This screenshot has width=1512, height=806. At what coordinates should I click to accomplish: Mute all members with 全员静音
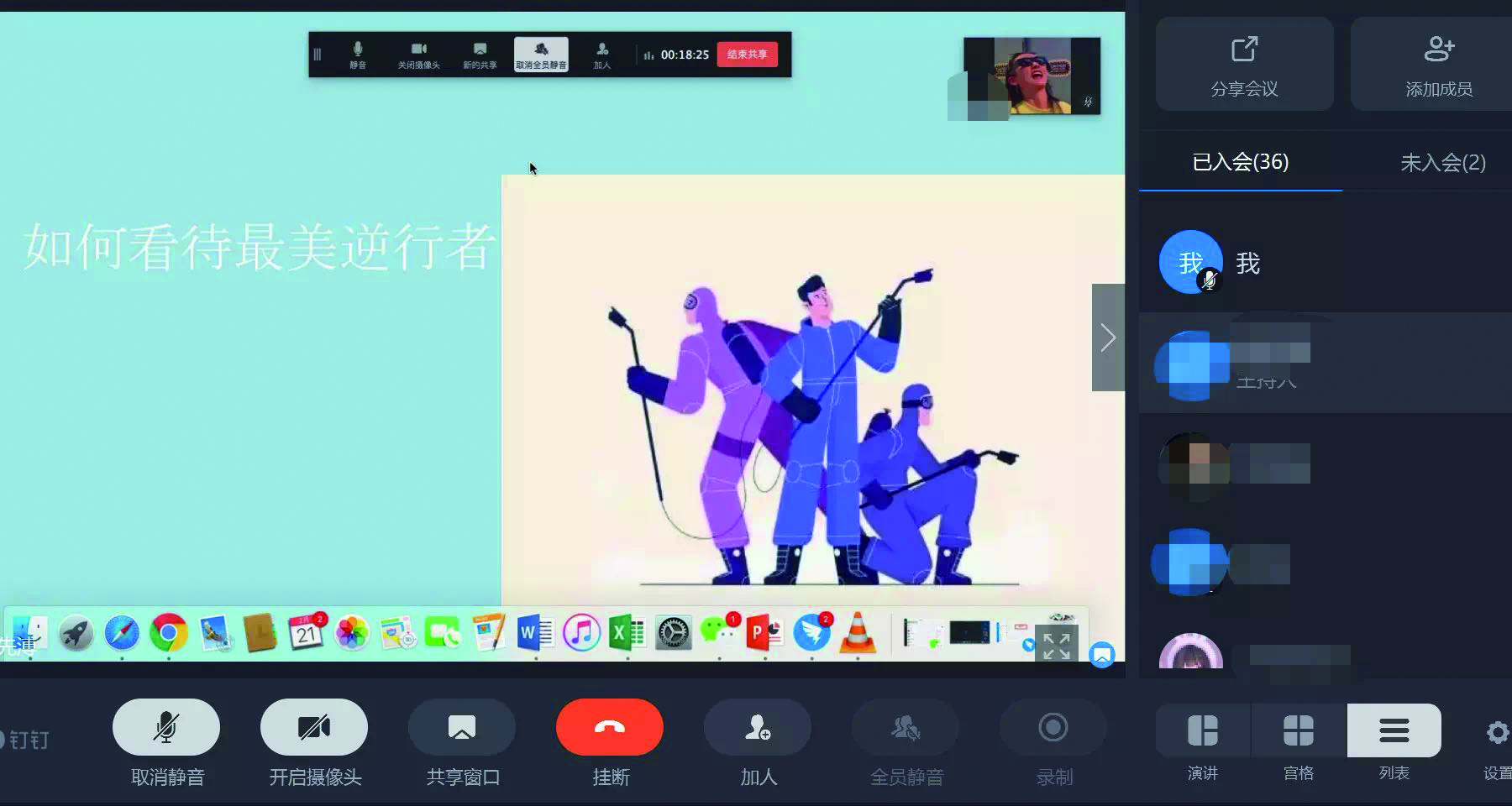[x=906, y=727]
